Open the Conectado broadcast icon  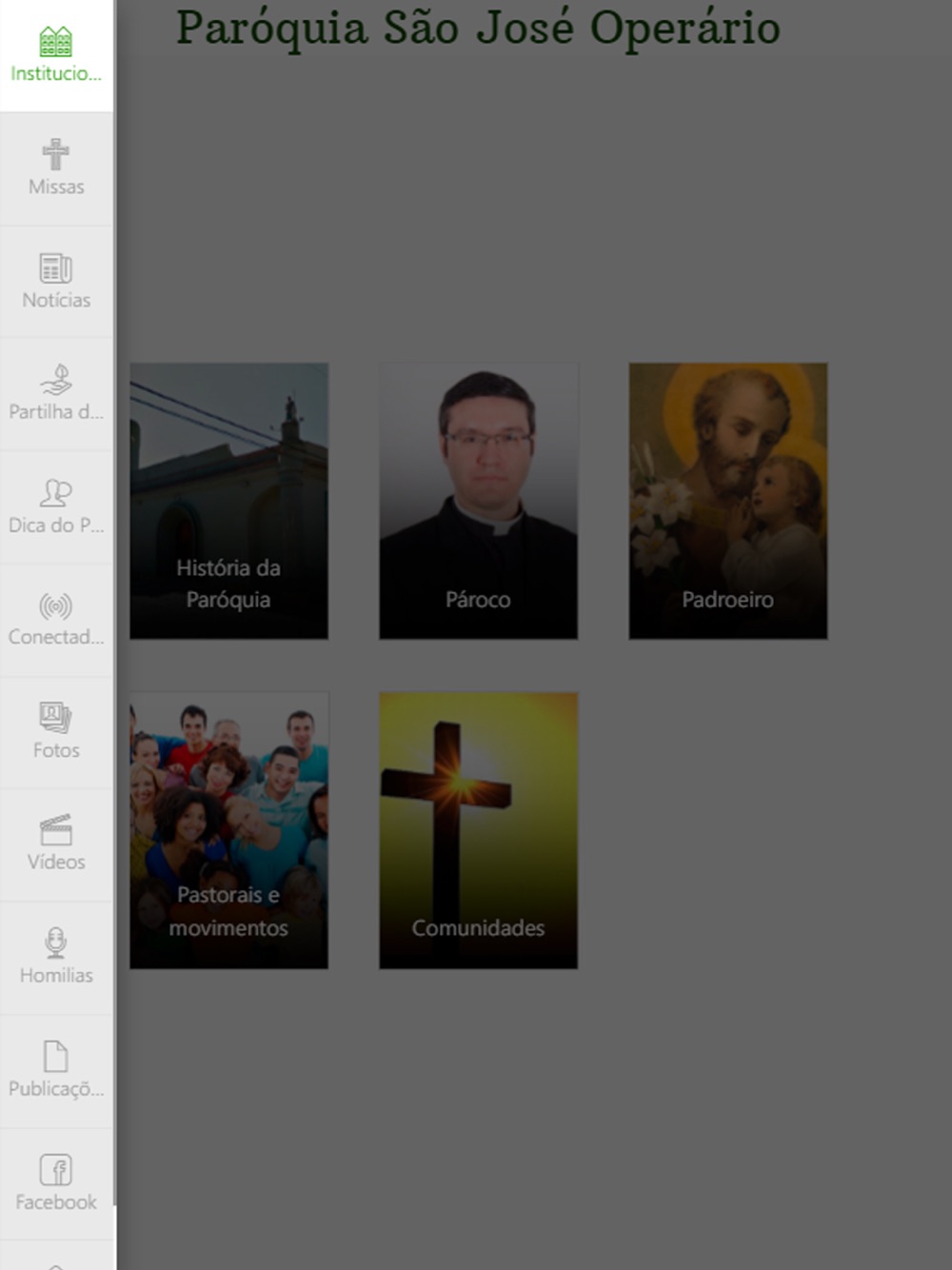pos(55,606)
